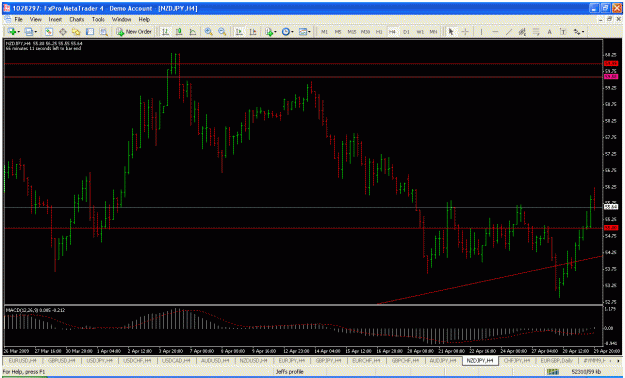Switch to the CHFJPY,H4 chart tab
The width and height of the screenshot is (625, 378).
click(x=517, y=360)
